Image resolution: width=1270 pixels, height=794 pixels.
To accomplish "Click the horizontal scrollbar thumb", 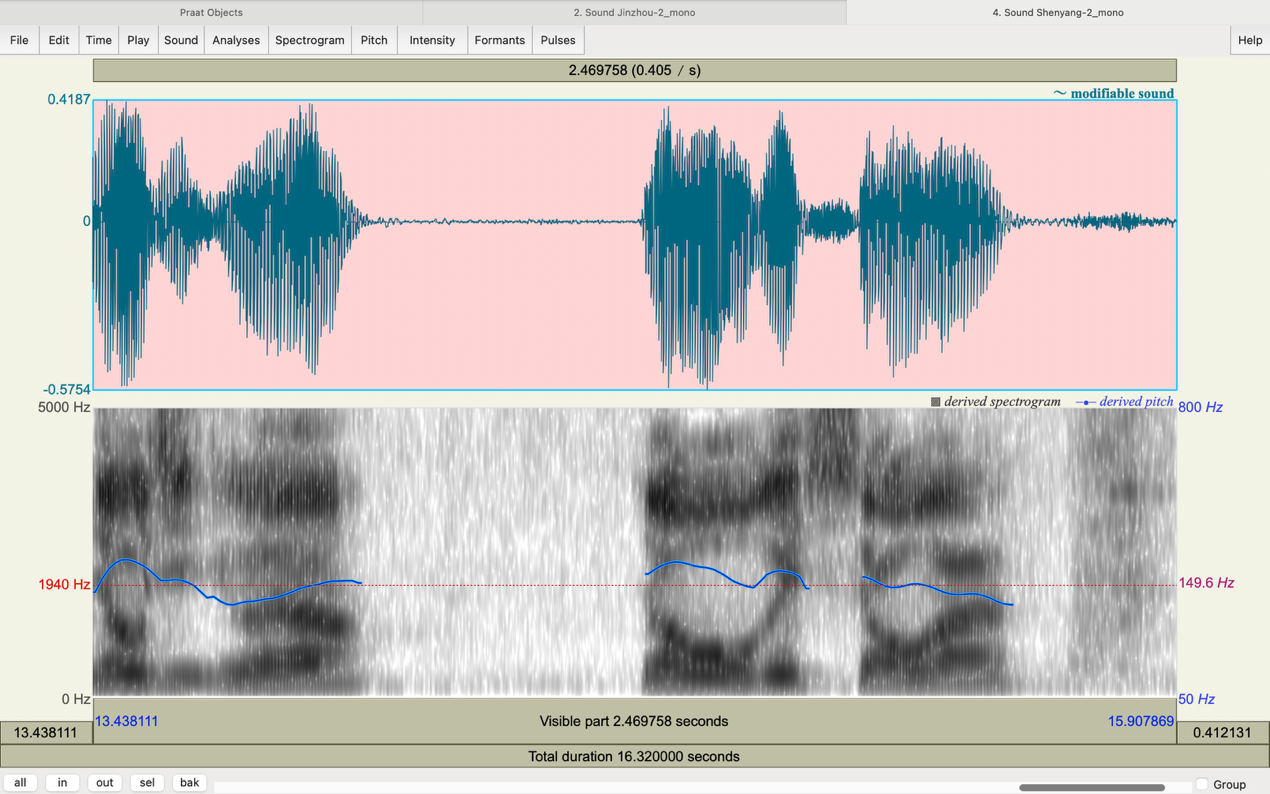I will coord(1091,787).
